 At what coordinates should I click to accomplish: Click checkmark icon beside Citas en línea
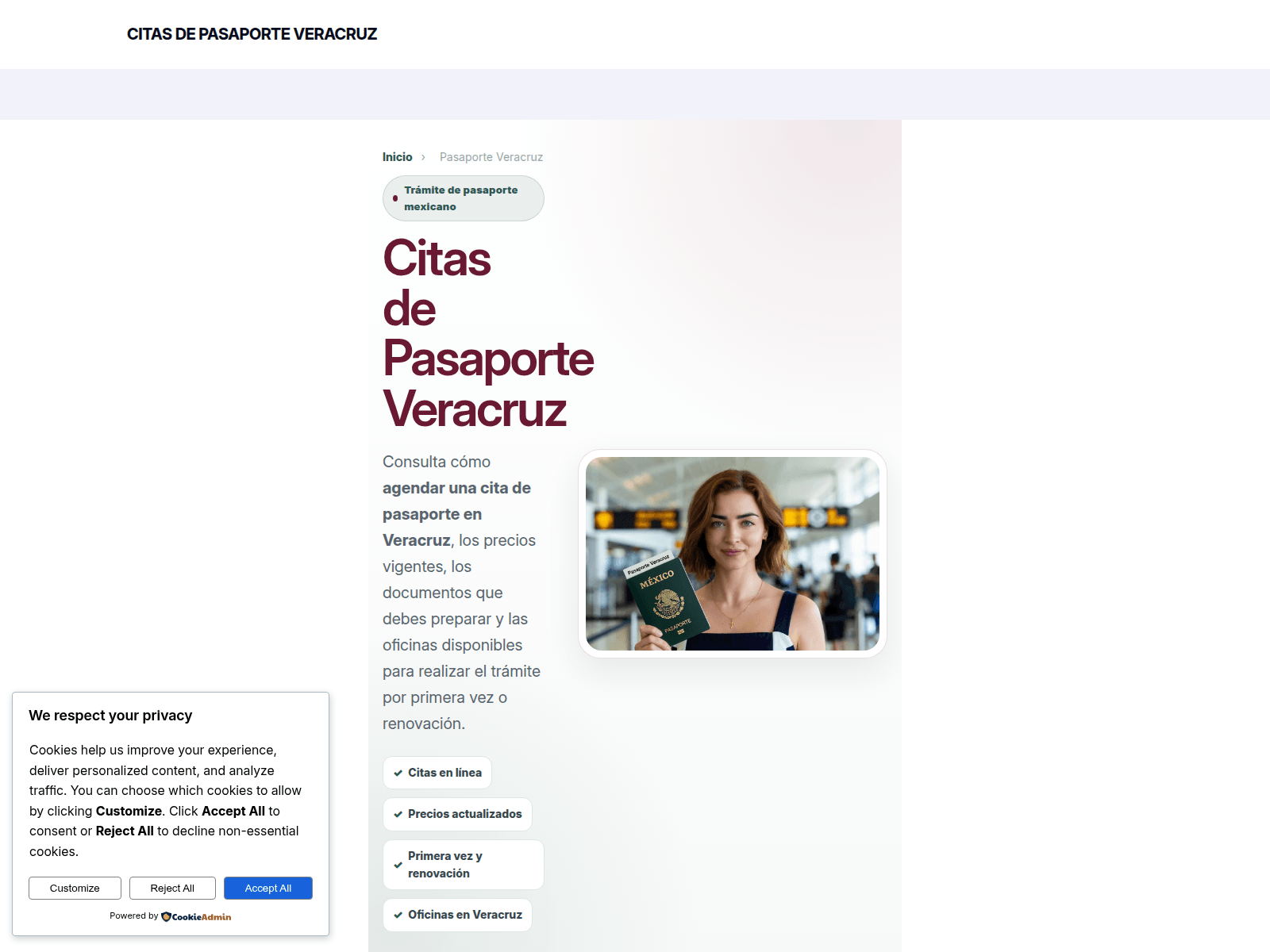398,773
